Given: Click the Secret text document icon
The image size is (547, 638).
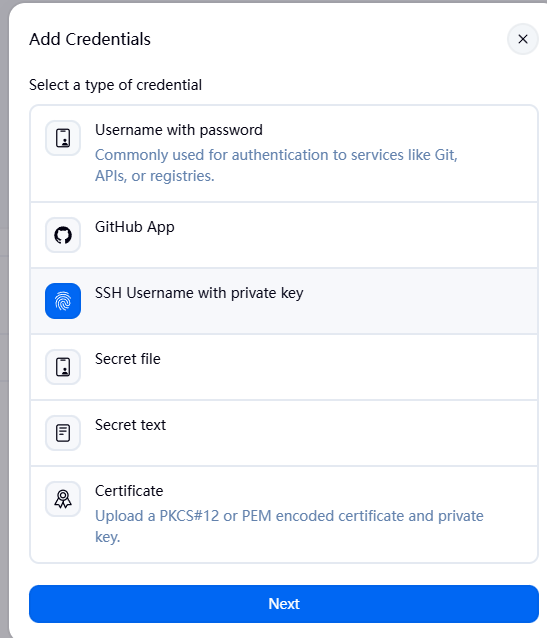Looking at the screenshot, I should tap(63, 433).
